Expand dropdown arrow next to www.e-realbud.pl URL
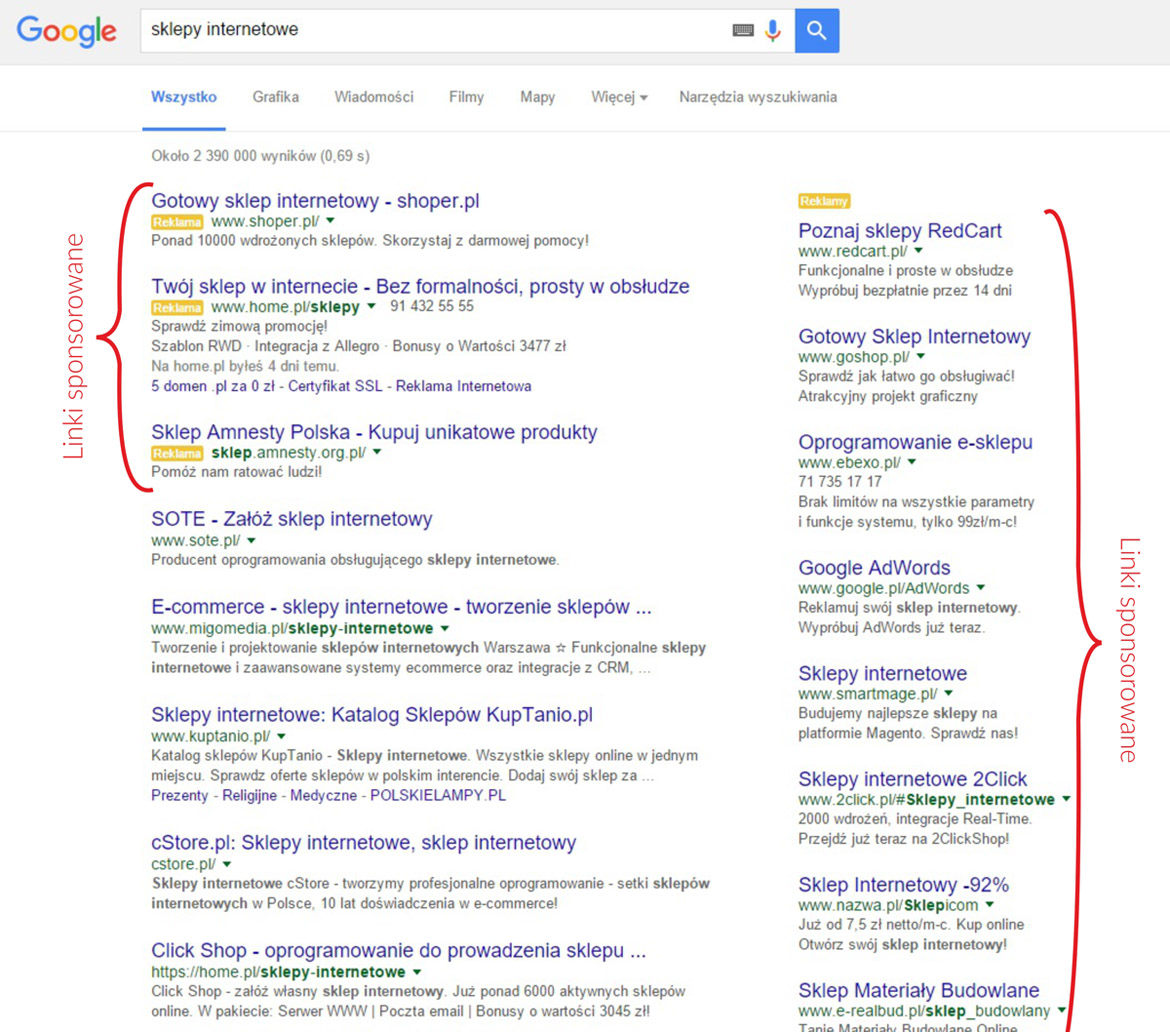This screenshot has width=1170, height=1032. pyautogui.click(x=1061, y=1011)
